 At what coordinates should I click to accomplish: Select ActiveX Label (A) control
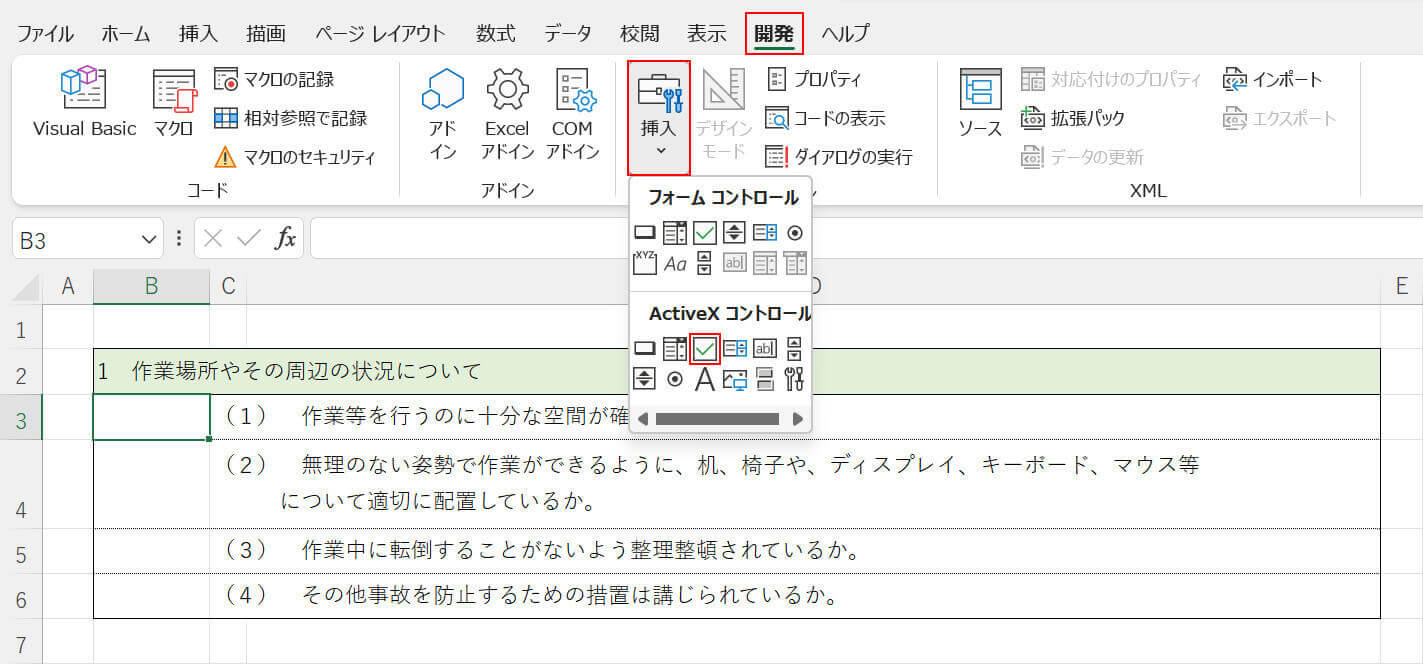point(705,379)
